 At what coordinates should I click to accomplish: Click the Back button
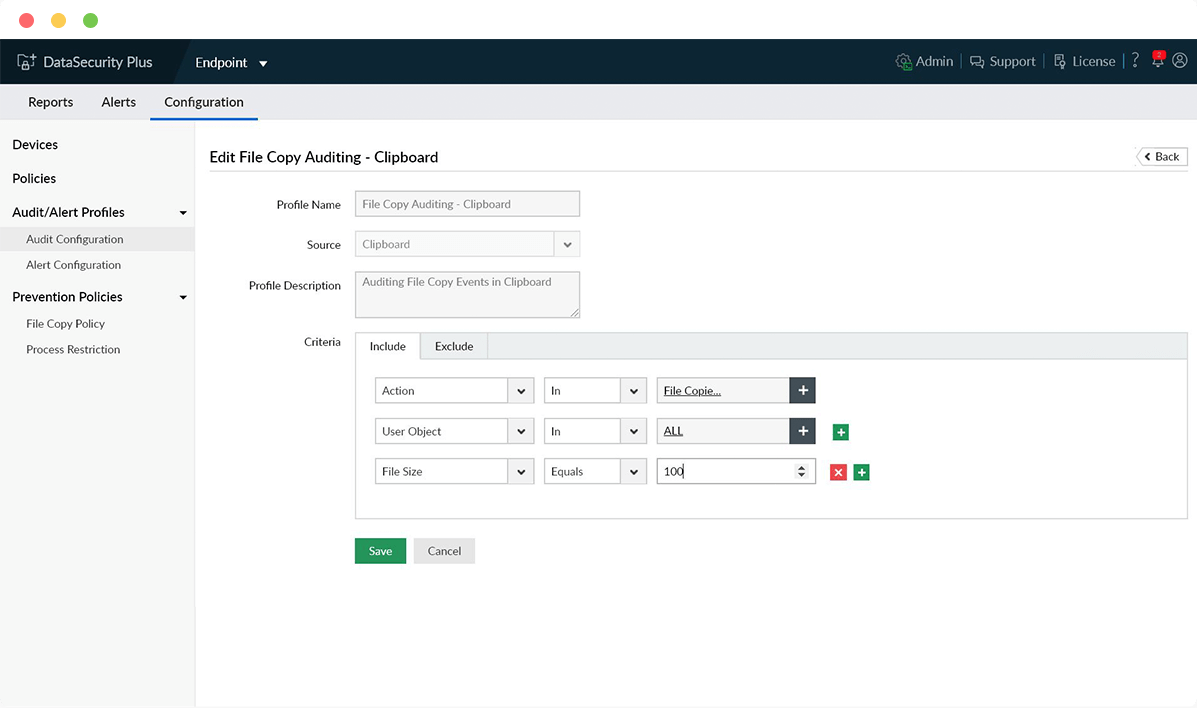[1161, 156]
